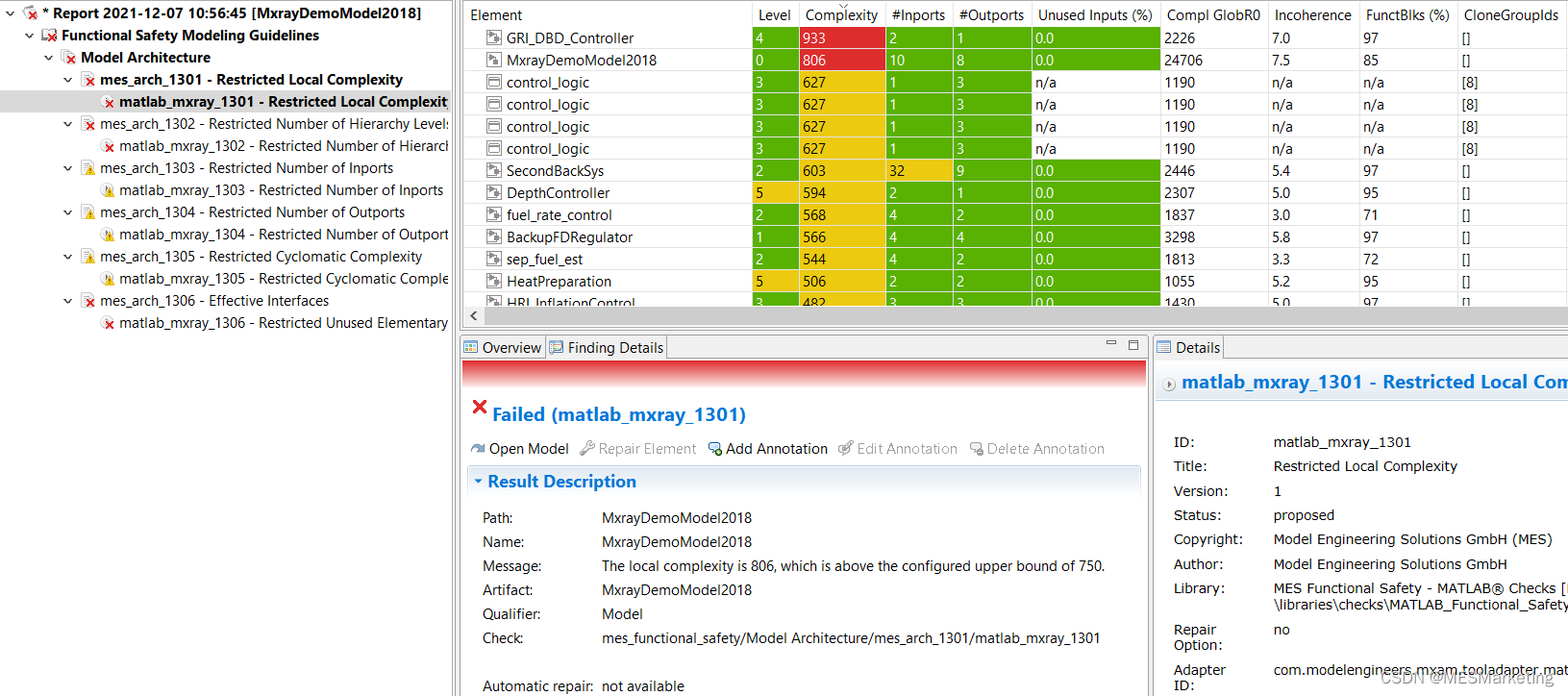Click the red 806 complexity cell
1568x696 pixels.
pos(842,60)
